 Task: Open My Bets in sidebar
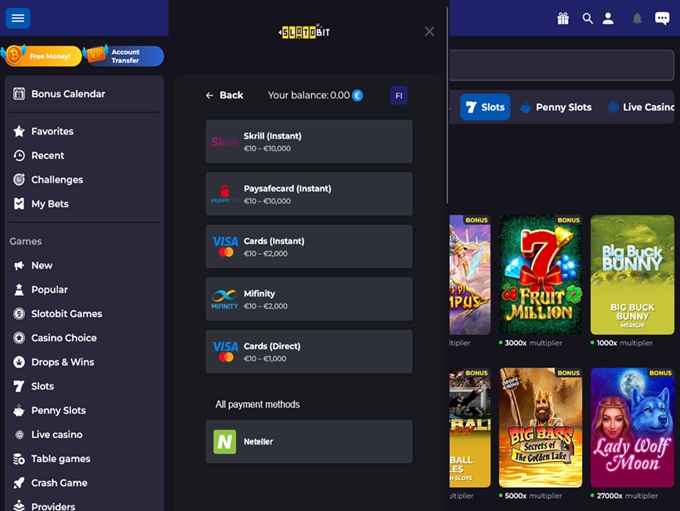41,204
